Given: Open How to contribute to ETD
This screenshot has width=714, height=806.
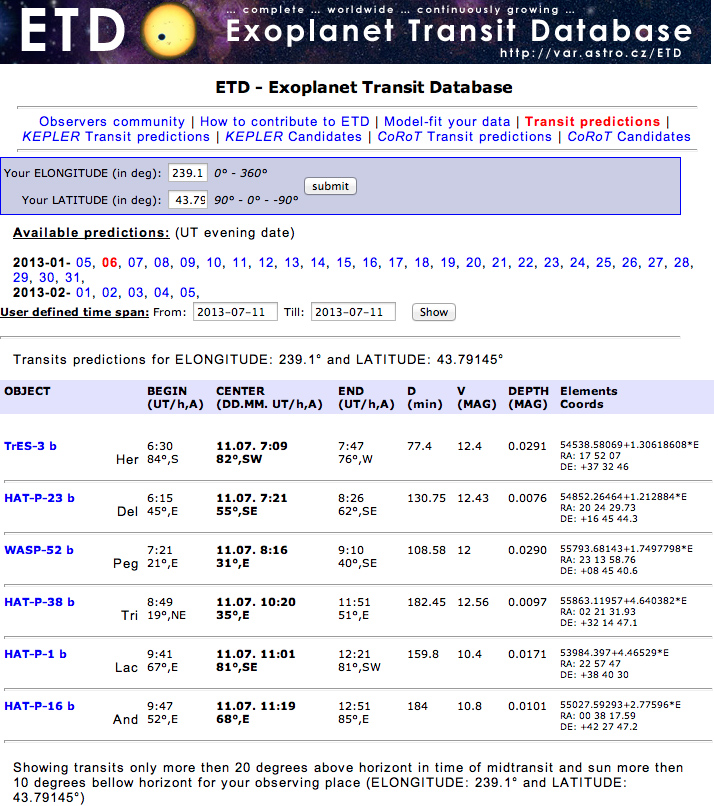Looking at the screenshot, I should [284, 121].
